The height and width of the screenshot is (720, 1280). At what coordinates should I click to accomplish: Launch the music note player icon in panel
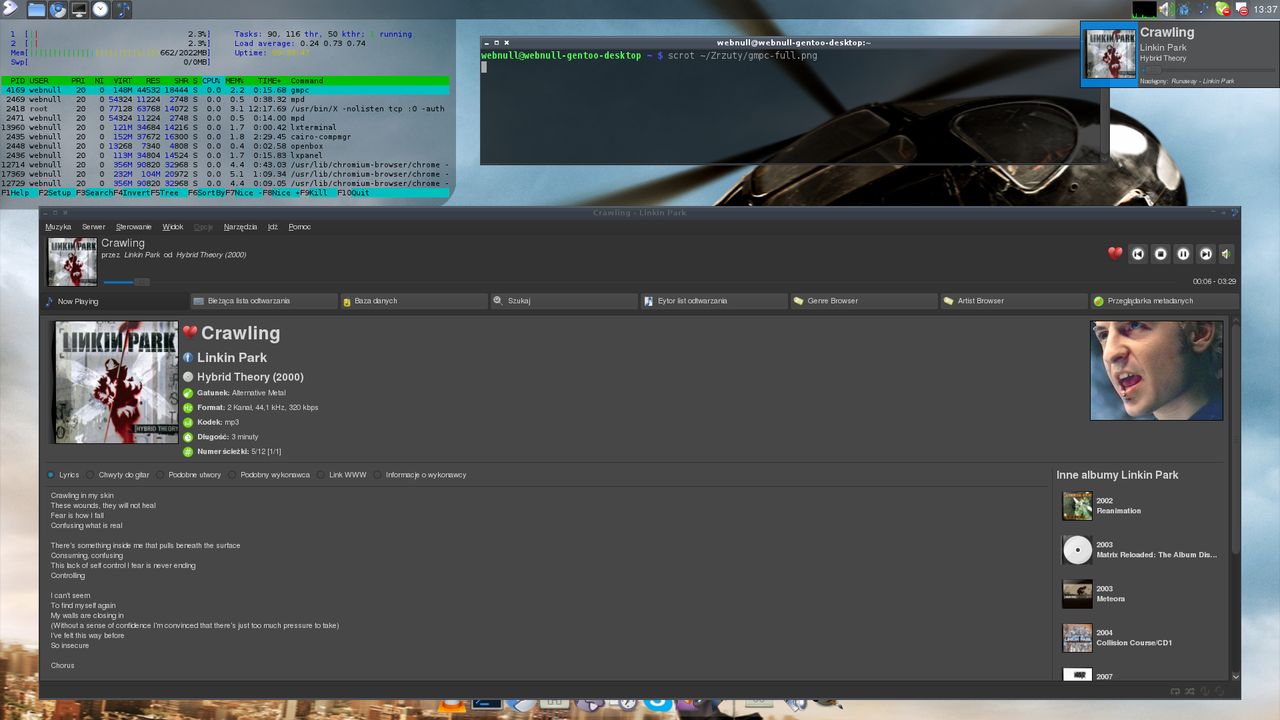pyautogui.click(x=123, y=9)
